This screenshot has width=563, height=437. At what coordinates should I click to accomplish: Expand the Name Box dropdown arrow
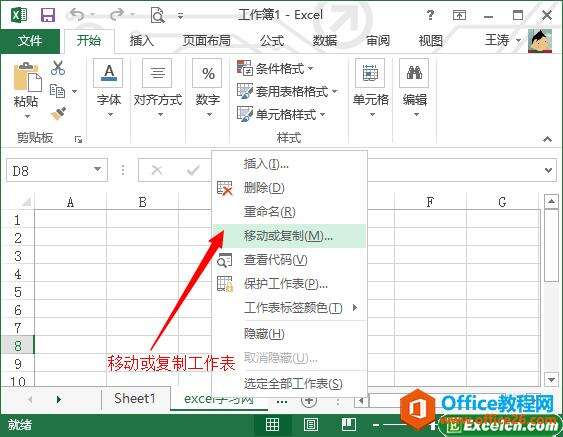[x=97, y=169]
